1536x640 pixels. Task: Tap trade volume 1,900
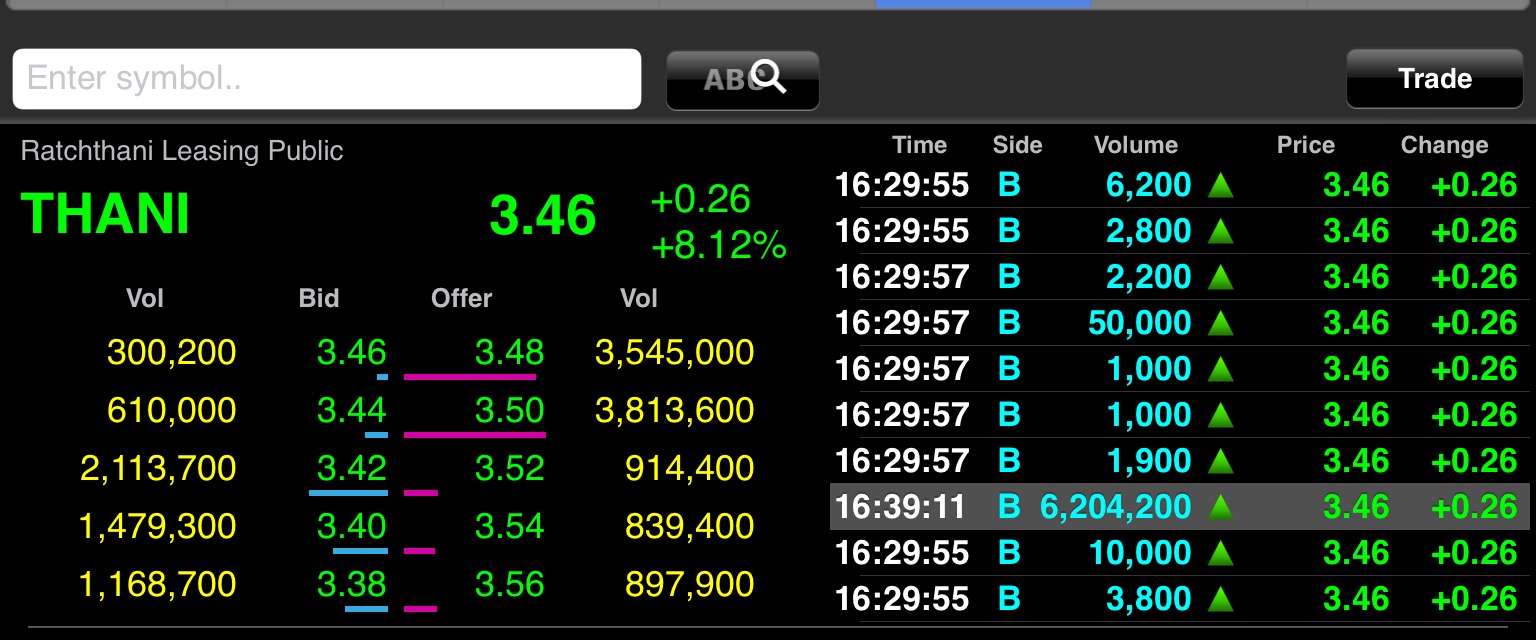coord(1149,461)
